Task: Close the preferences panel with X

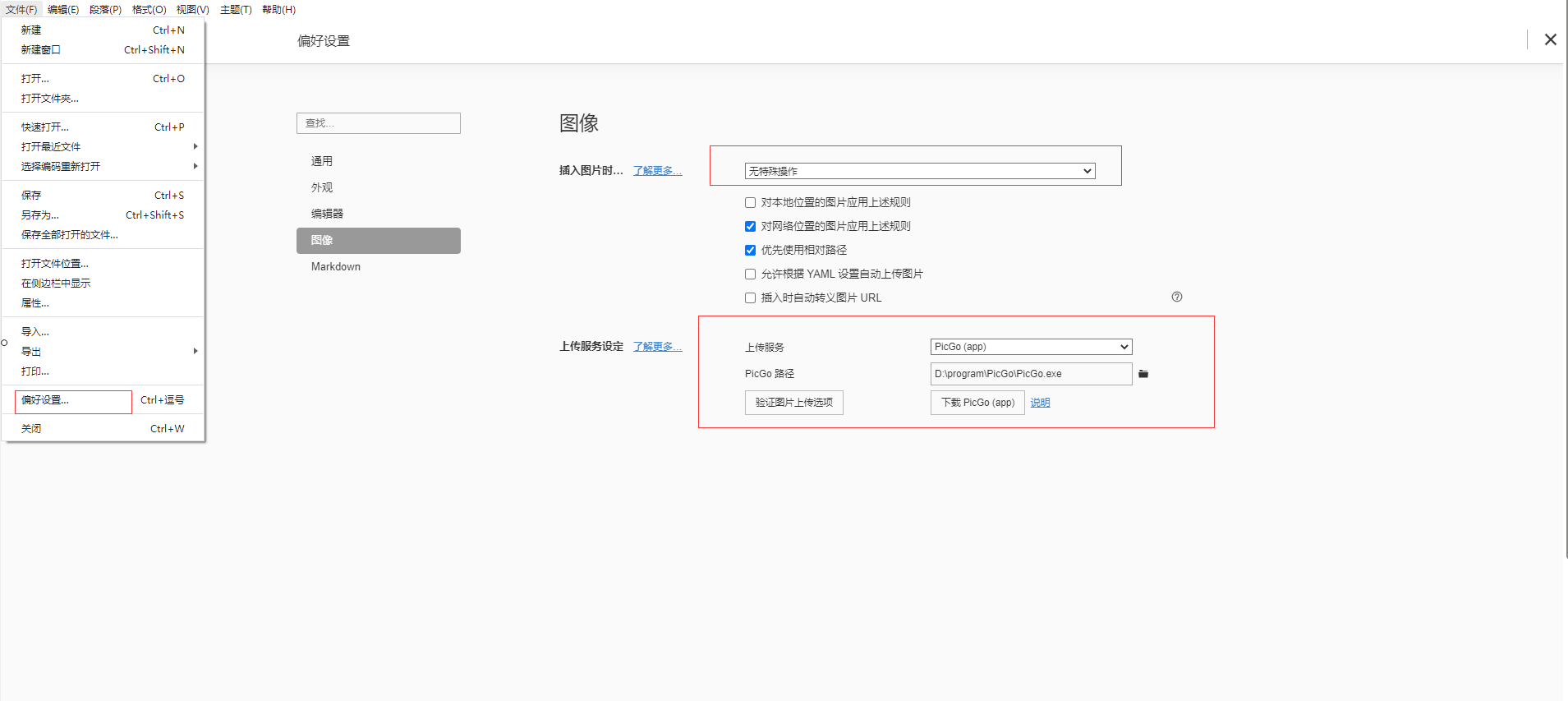Action: [x=1550, y=39]
